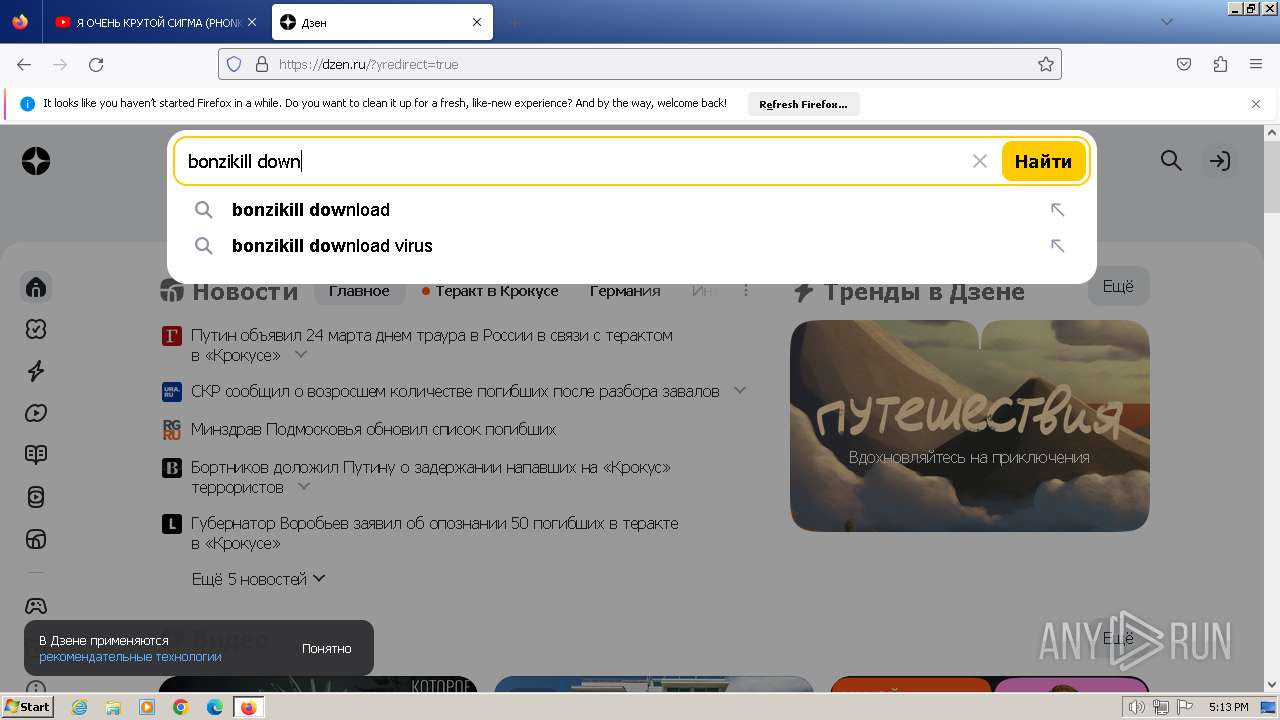Open the Путешествия trend card
Image resolution: width=1280 pixels, height=720 pixels.
tap(969, 426)
